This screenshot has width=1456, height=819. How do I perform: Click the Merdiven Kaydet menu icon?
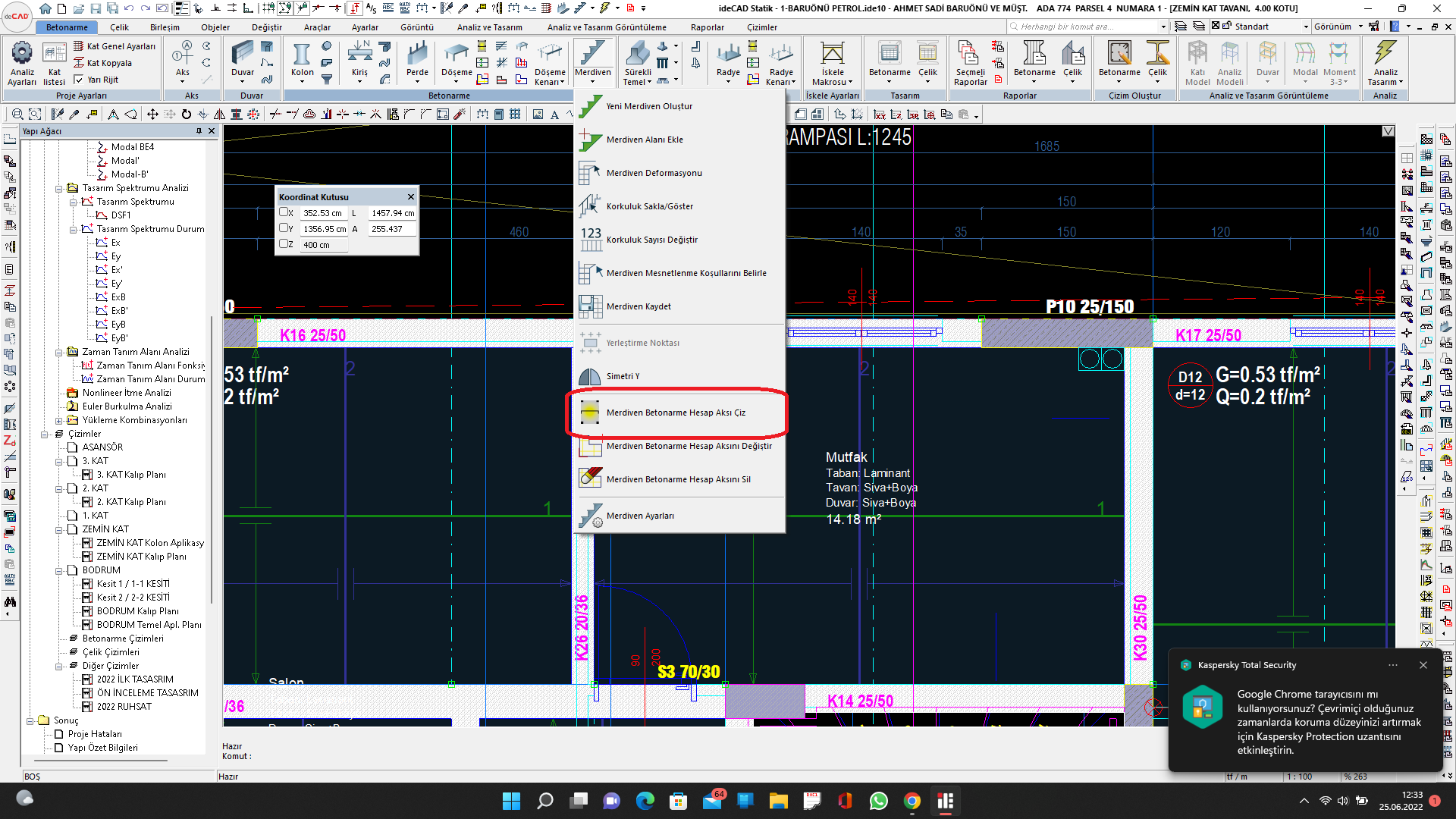coord(590,306)
